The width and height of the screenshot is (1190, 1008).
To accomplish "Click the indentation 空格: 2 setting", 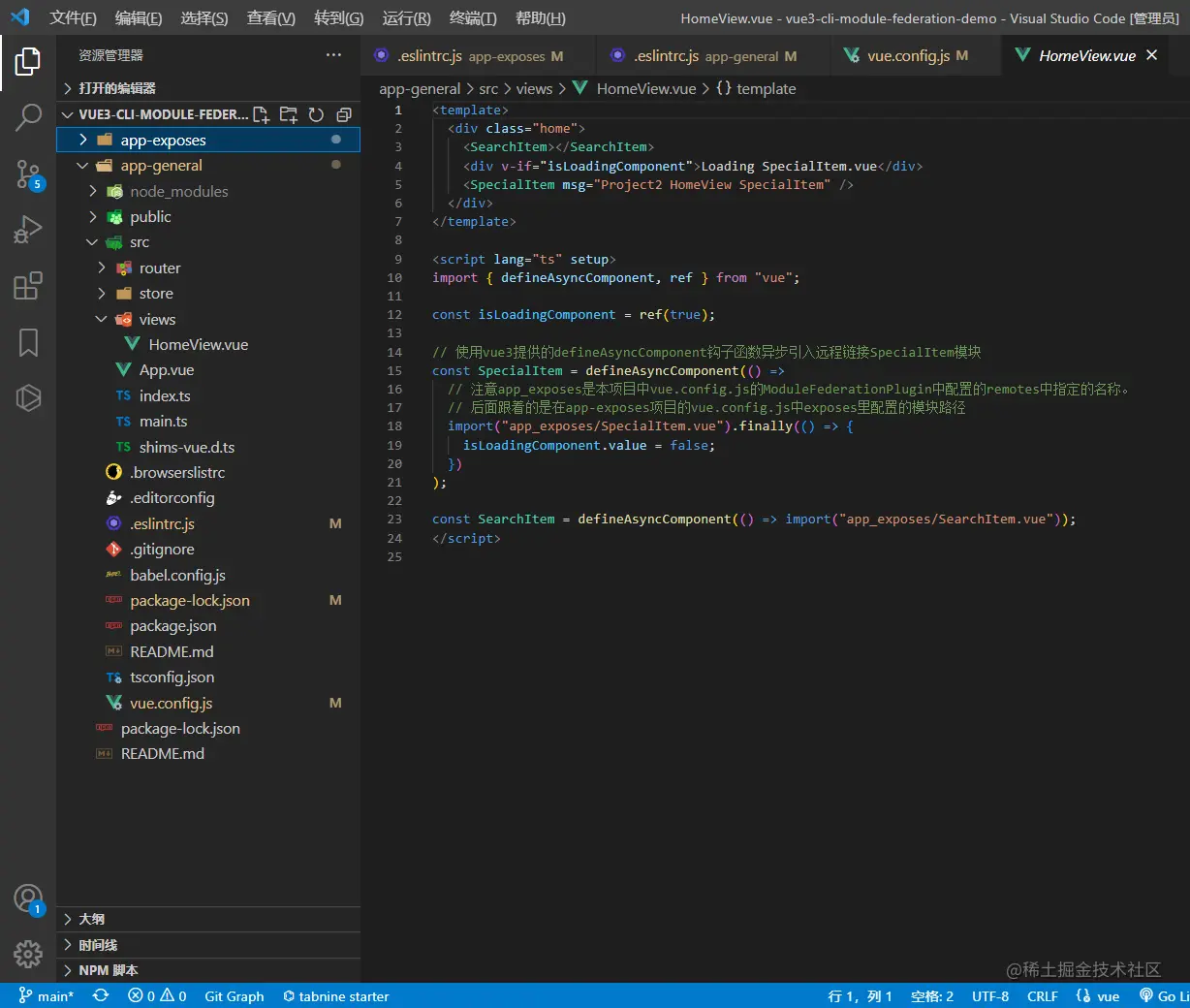I will 932,995.
